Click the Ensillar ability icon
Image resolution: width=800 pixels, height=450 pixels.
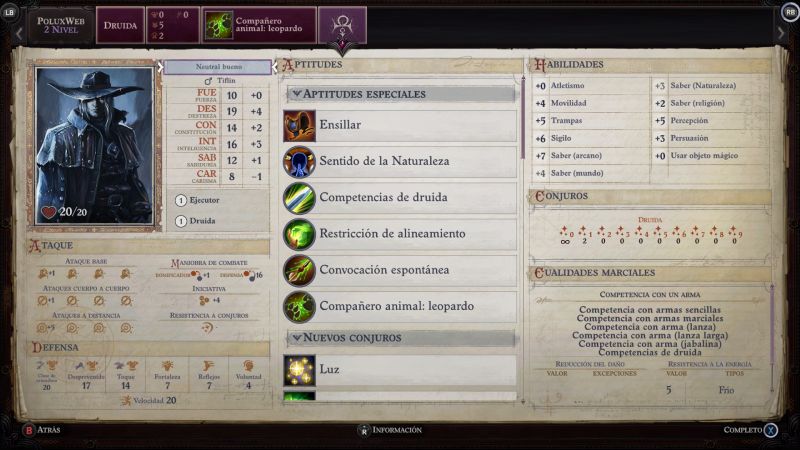pyautogui.click(x=299, y=126)
